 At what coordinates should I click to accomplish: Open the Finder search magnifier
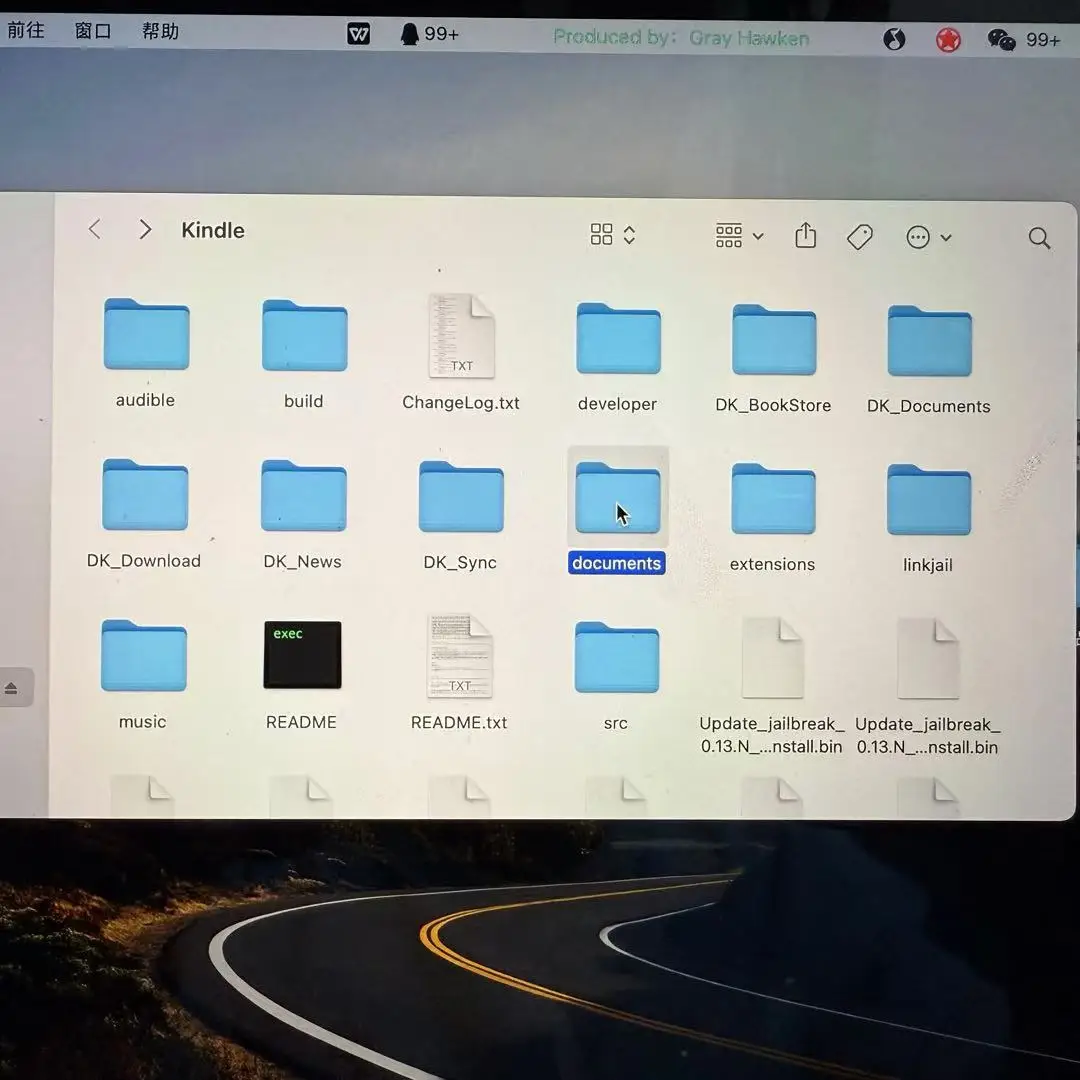tap(1039, 238)
